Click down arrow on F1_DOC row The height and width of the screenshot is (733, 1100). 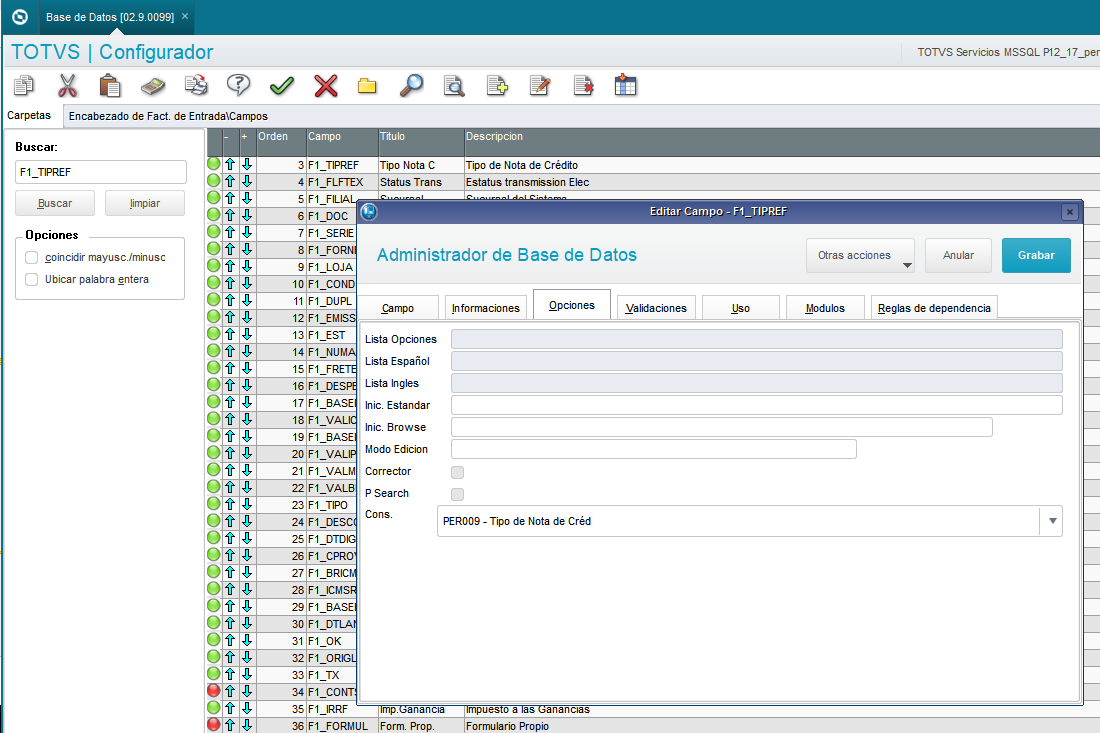click(247, 216)
